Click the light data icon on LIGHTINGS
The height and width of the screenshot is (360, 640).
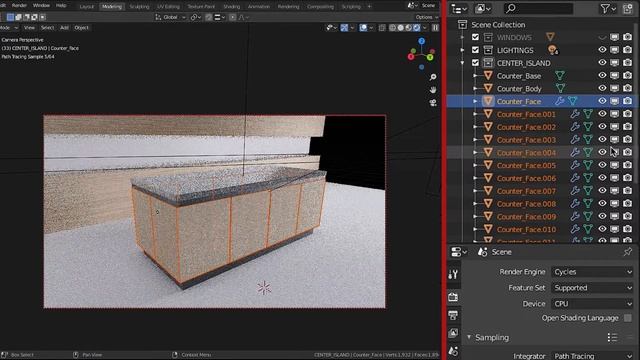tap(552, 50)
